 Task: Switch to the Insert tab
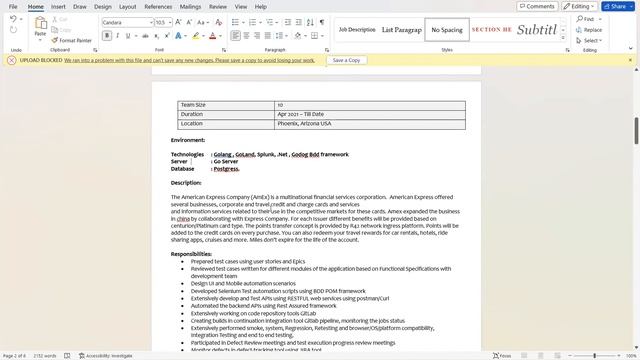click(58, 7)
